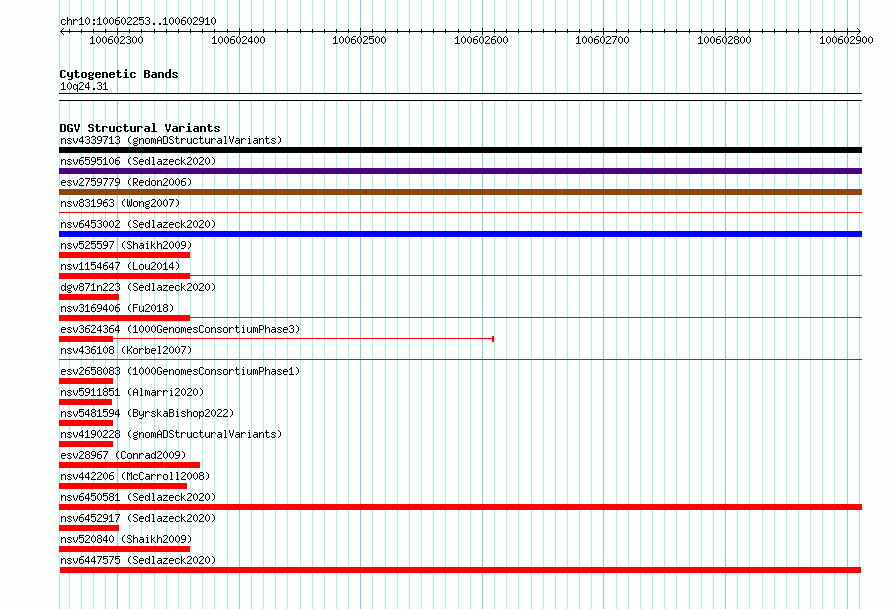890x609 pixels.
Task: Open variant nsv6453002 (Sedlazeck2020)
Action: [x=138, y=224]
